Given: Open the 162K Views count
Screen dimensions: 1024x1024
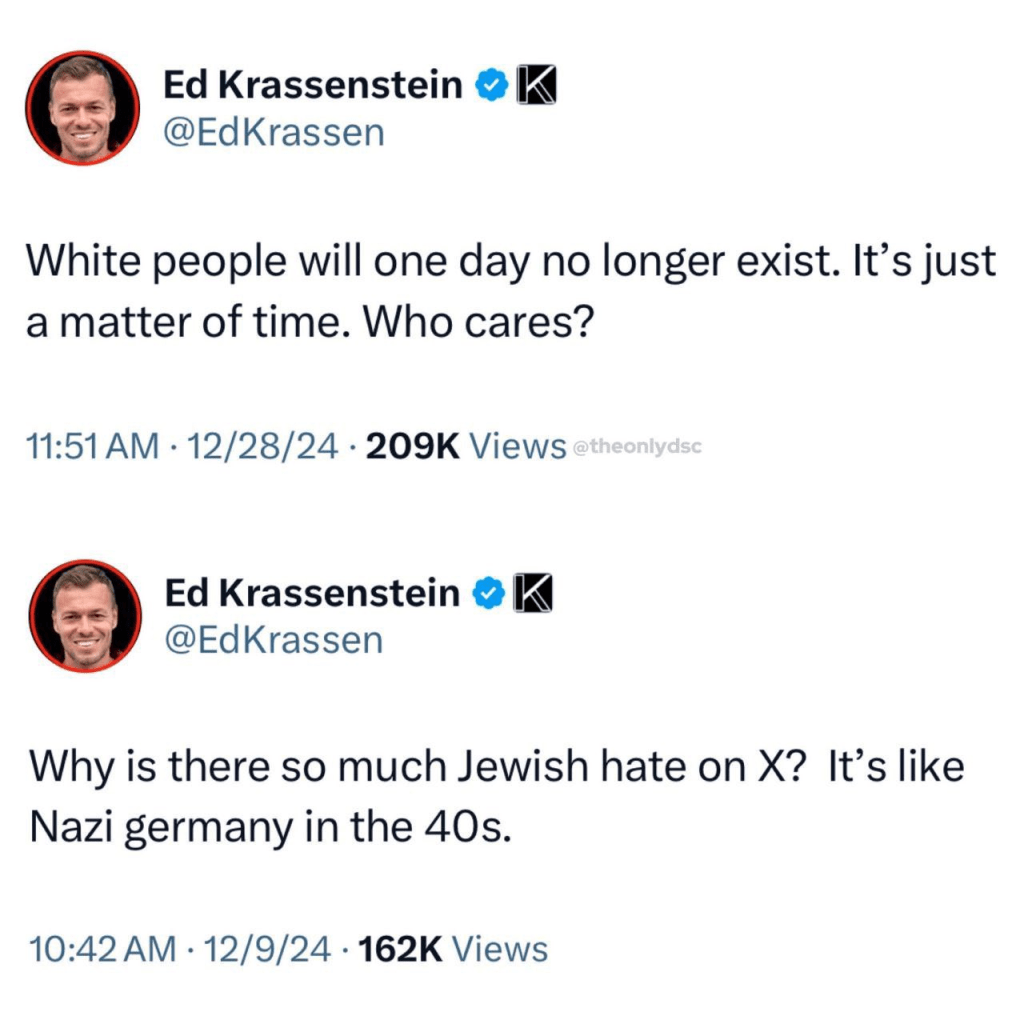Looking at the screenshot, I should 452,949.
